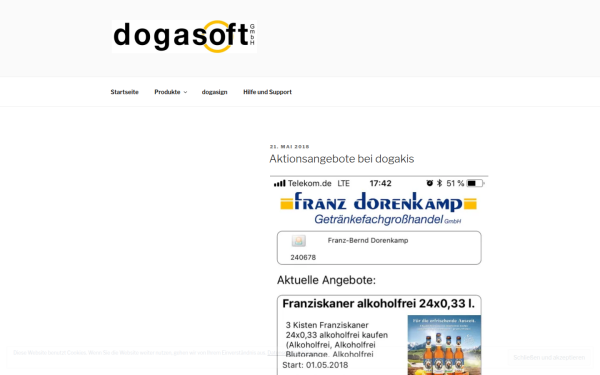Click the customer avatar icon
The image size is (600, 375).
click(x=298, y=241)
